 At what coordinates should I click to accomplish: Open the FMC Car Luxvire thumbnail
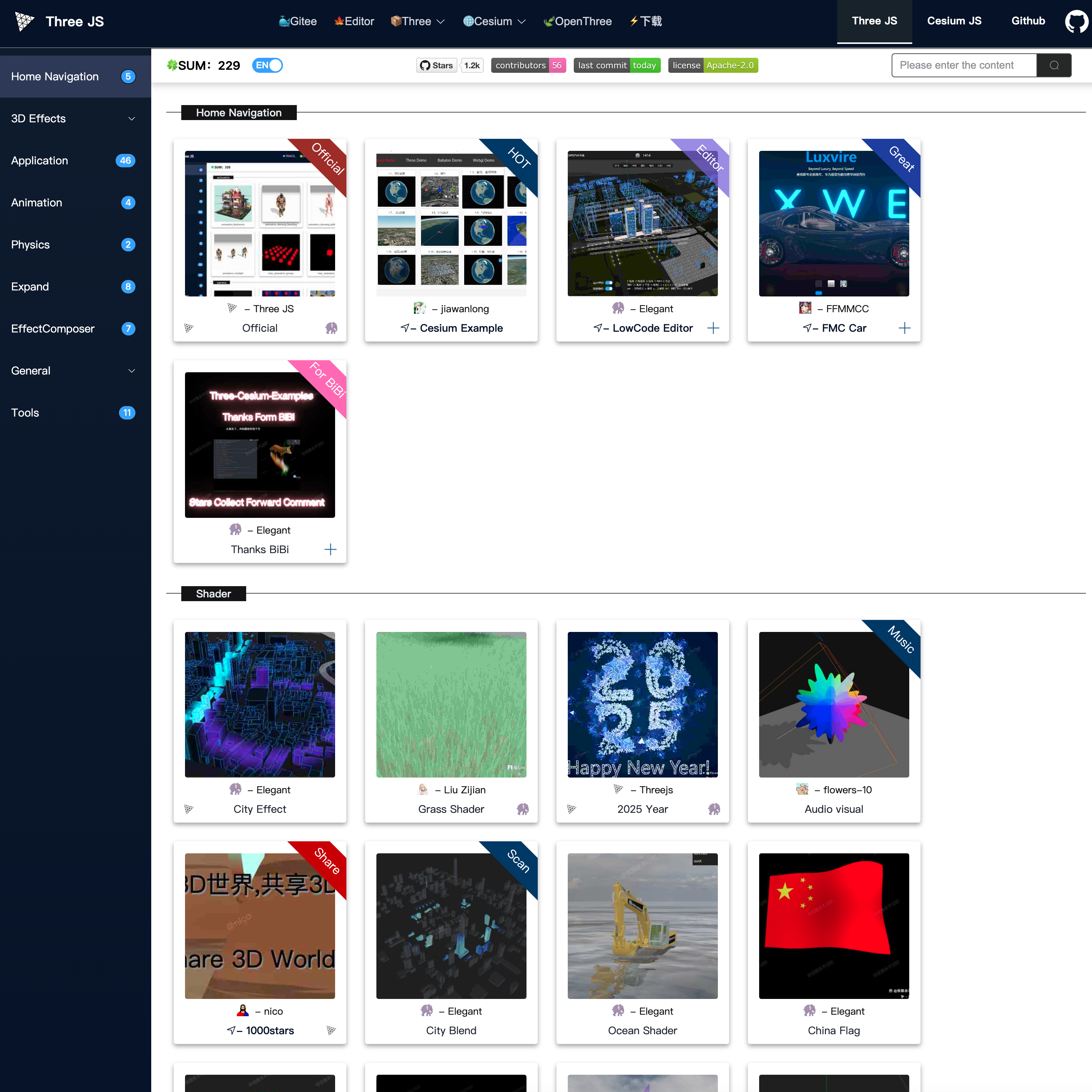click(x=834, y=223)
